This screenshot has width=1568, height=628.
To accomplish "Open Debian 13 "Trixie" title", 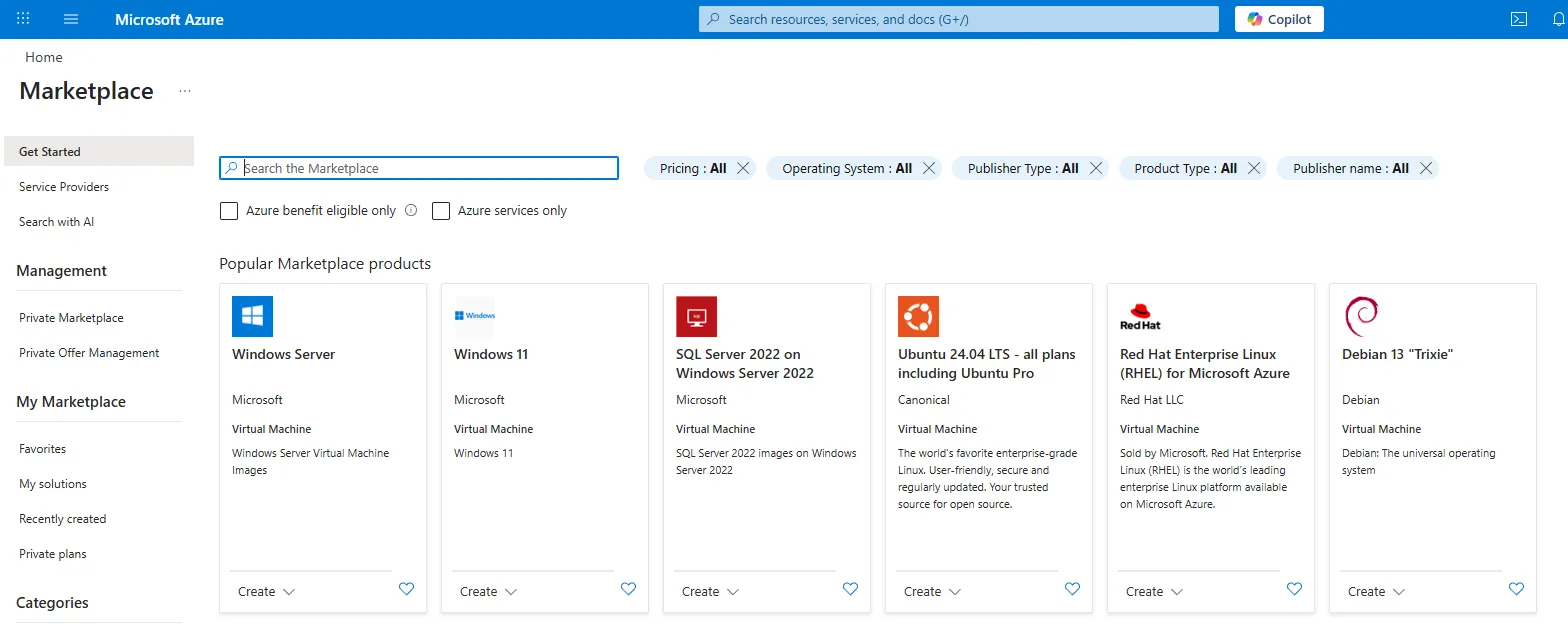I will point(1397,354).
